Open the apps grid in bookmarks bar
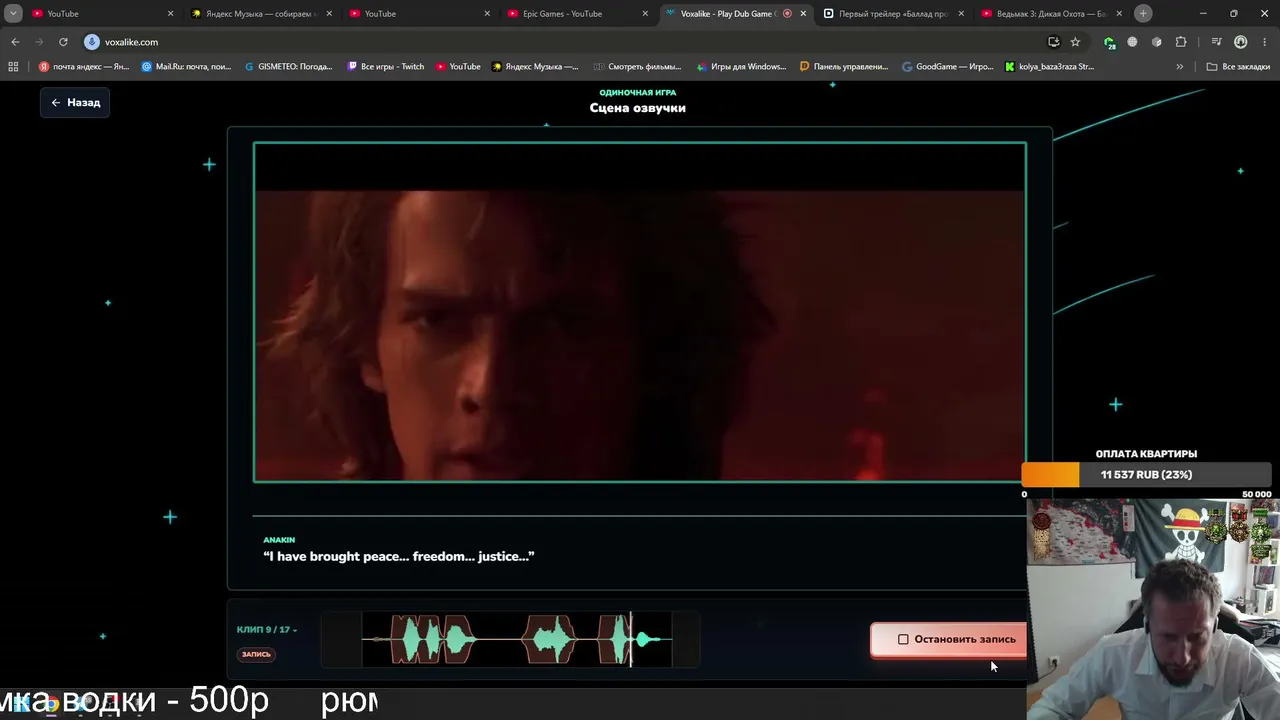Viewport: 1280px width, 720px height. point(13,67)
